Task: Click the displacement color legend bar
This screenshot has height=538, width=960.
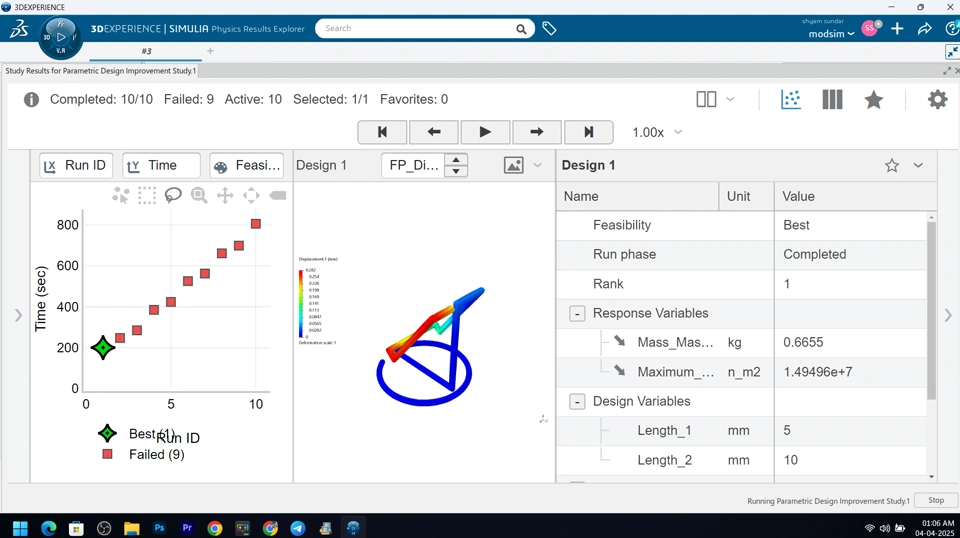Action: pos(301,304)
